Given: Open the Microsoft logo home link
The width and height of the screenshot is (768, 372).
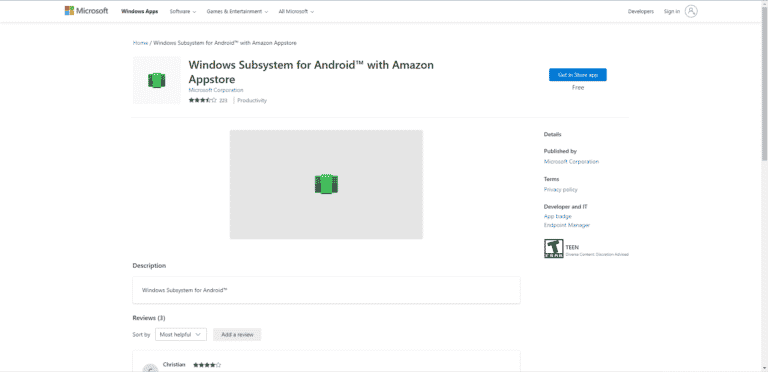Looking at the screenshot, I should click(x=86, y=11).
